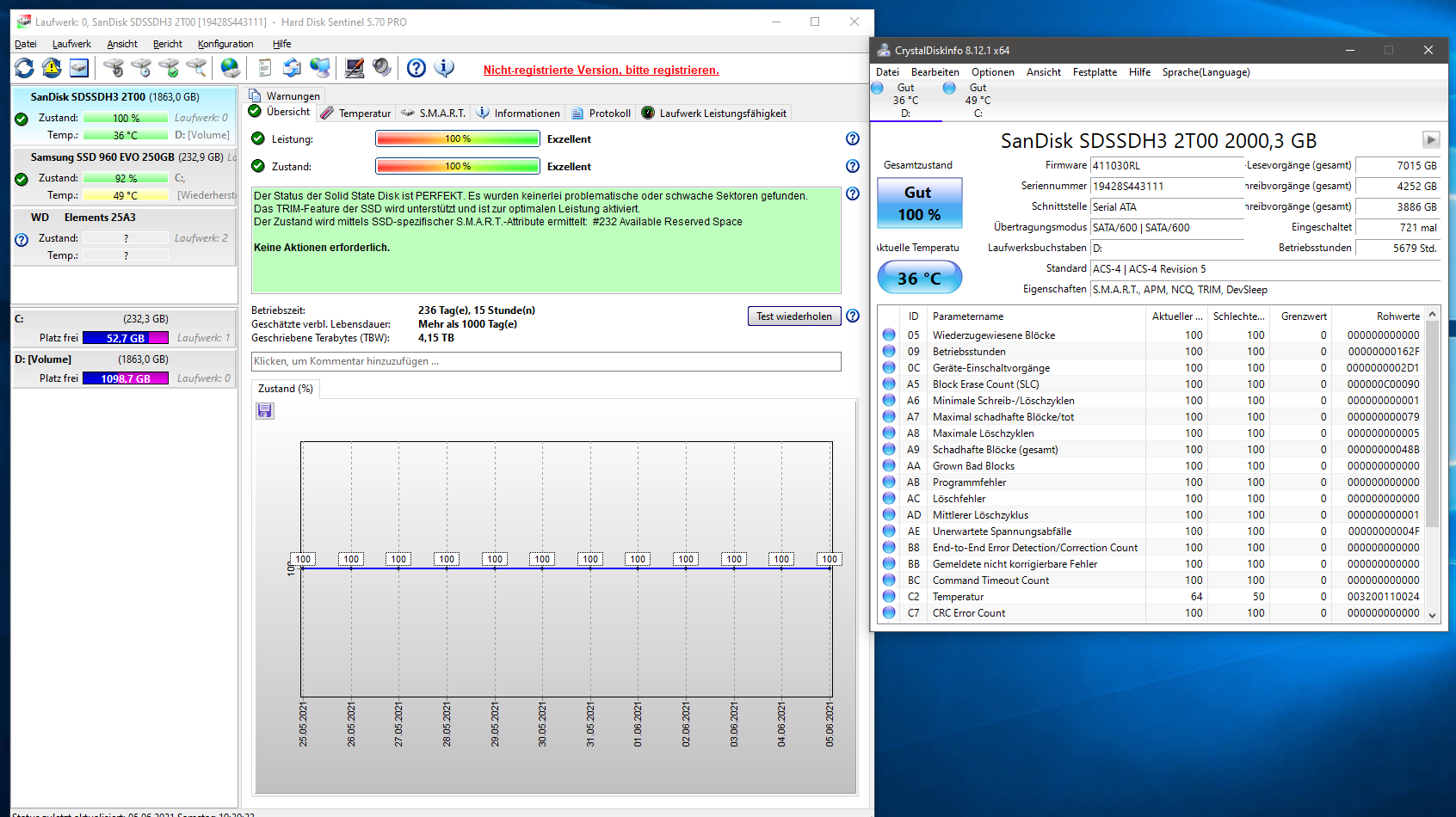Open the Festplatte menu in CrystalDiskInfo
1456x817 pixels.
coord(1095,72)
